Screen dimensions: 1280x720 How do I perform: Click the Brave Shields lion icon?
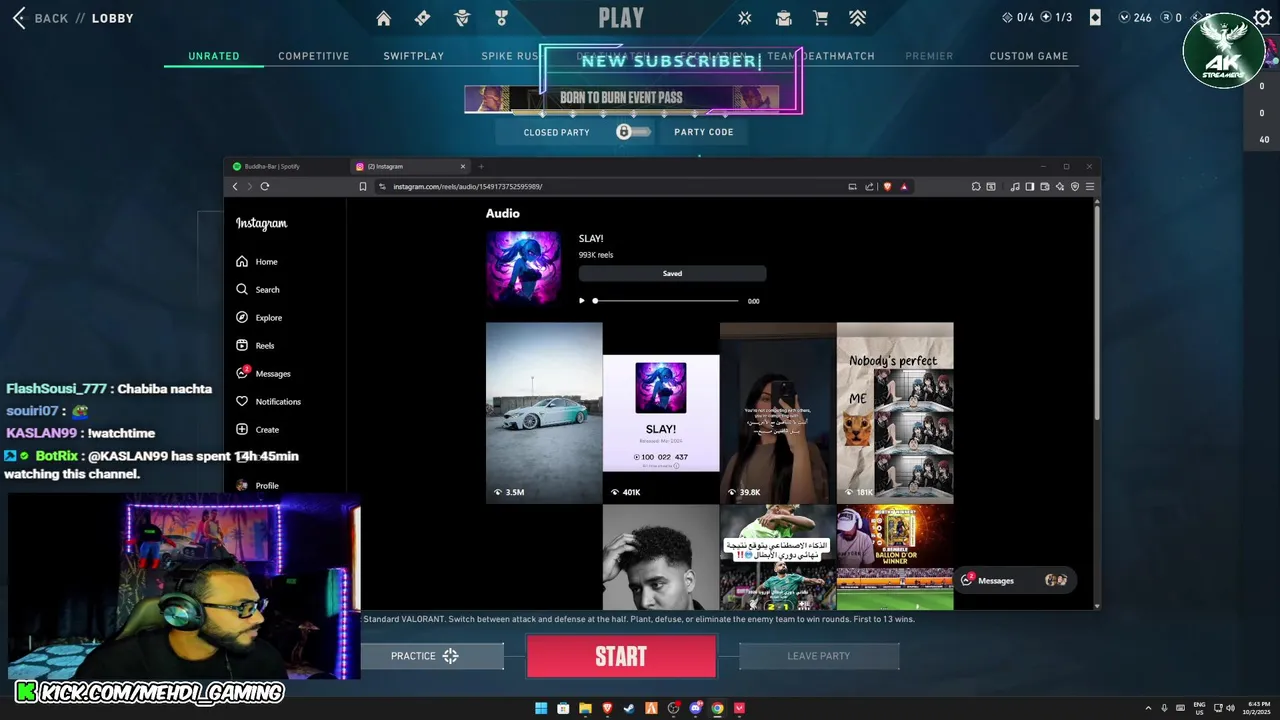click(x=886, y=186)
